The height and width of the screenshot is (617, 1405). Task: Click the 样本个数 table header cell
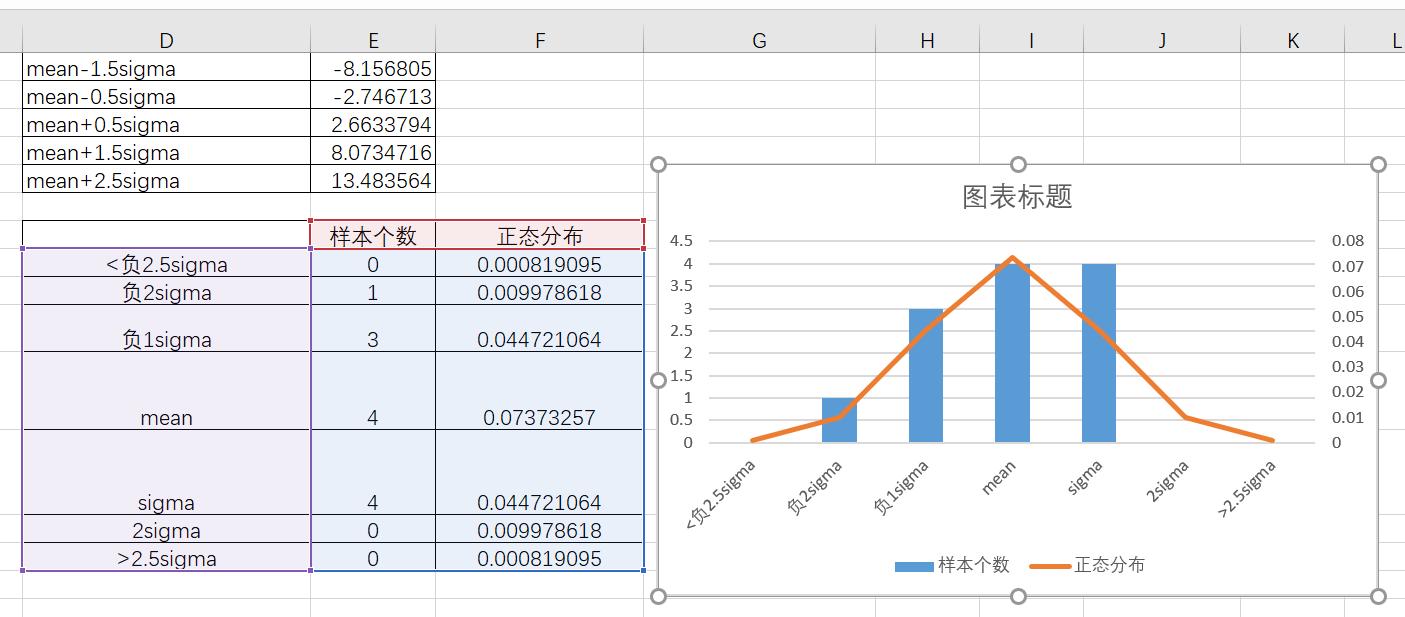point(373,235)
